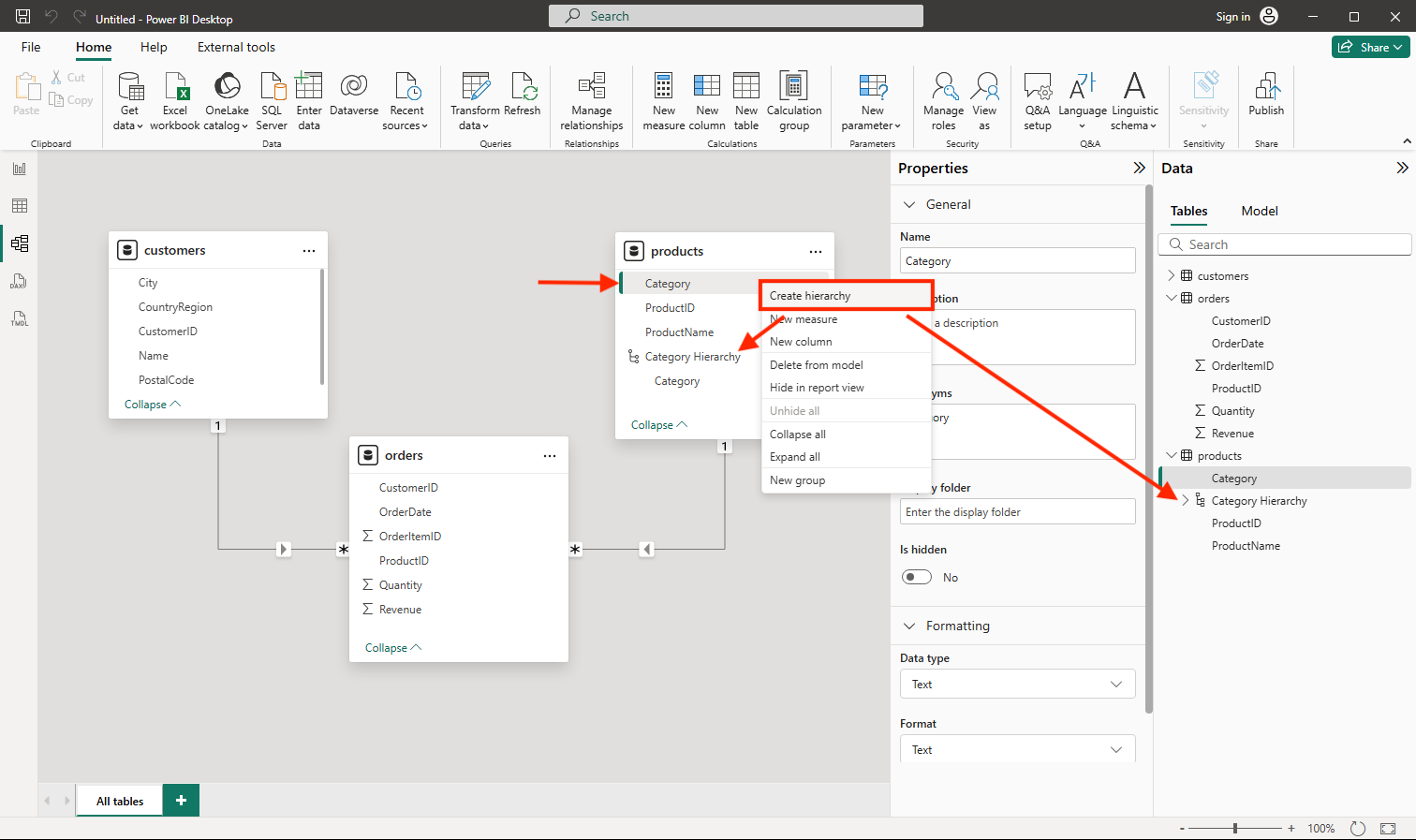Collapse the customers table card
Image resolution: width=1416 pixels, height=840 pixels.
pyautogui.click(x=153, y=405)
